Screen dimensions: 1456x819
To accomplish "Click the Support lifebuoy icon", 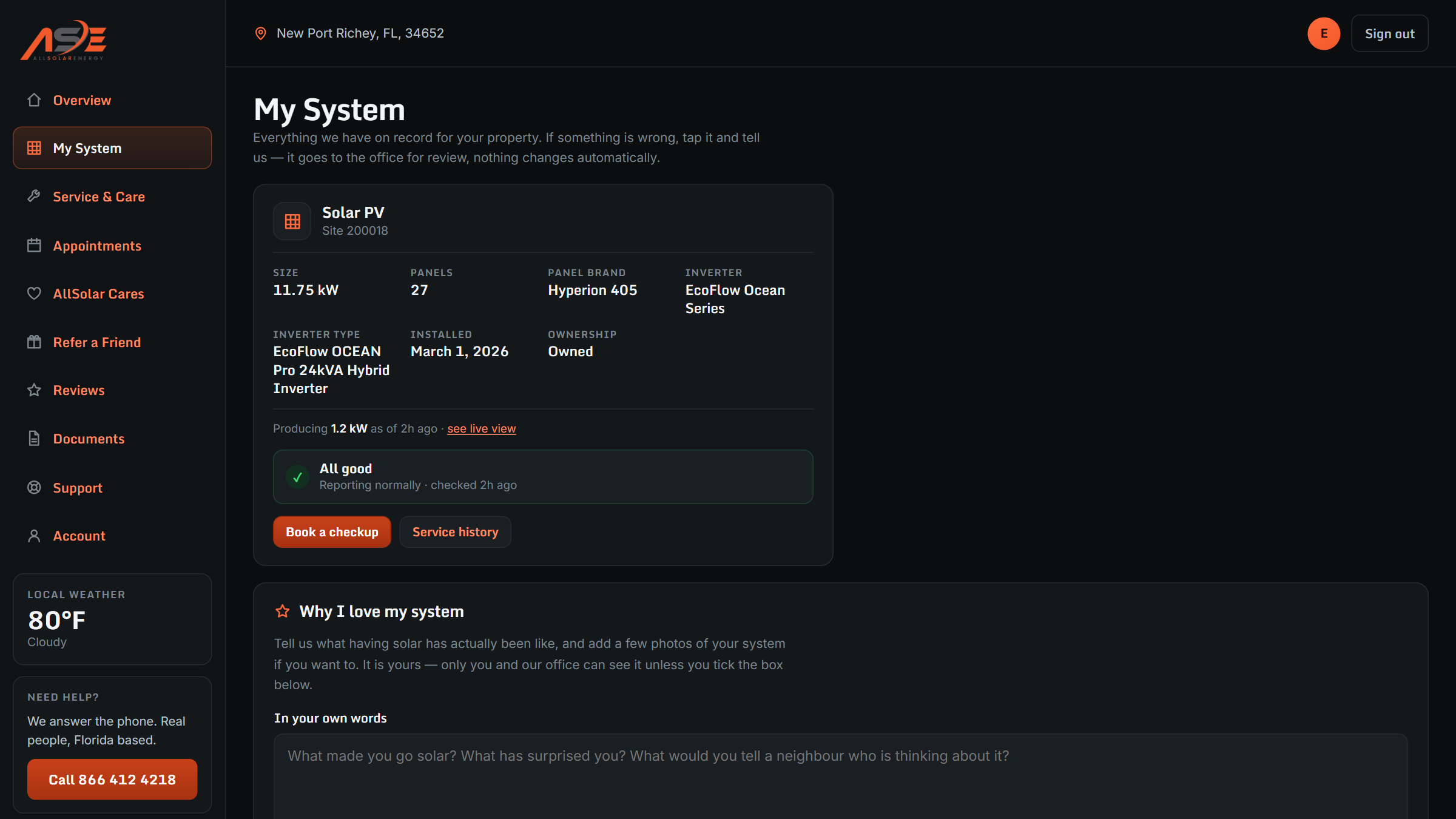I will point(34,487).
